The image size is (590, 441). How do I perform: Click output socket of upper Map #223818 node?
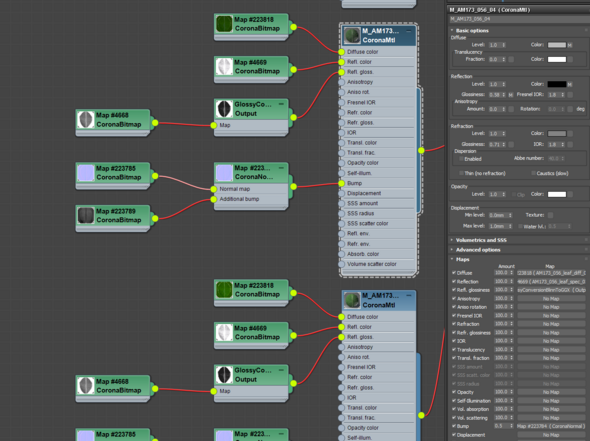click(x=293, y=27)
